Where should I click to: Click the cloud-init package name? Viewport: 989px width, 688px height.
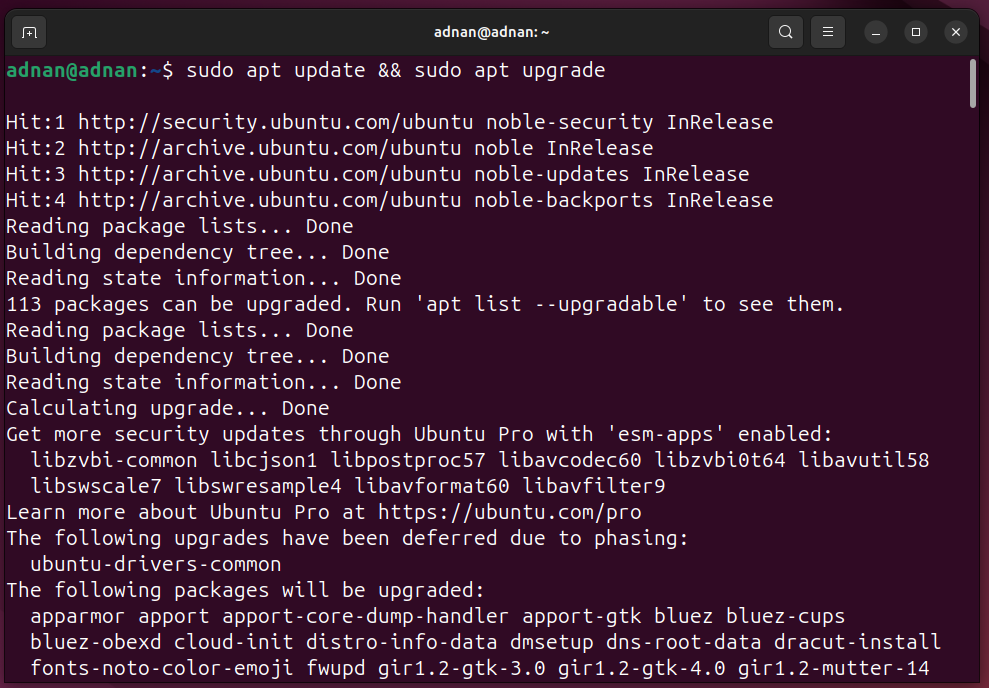[233, 642]
